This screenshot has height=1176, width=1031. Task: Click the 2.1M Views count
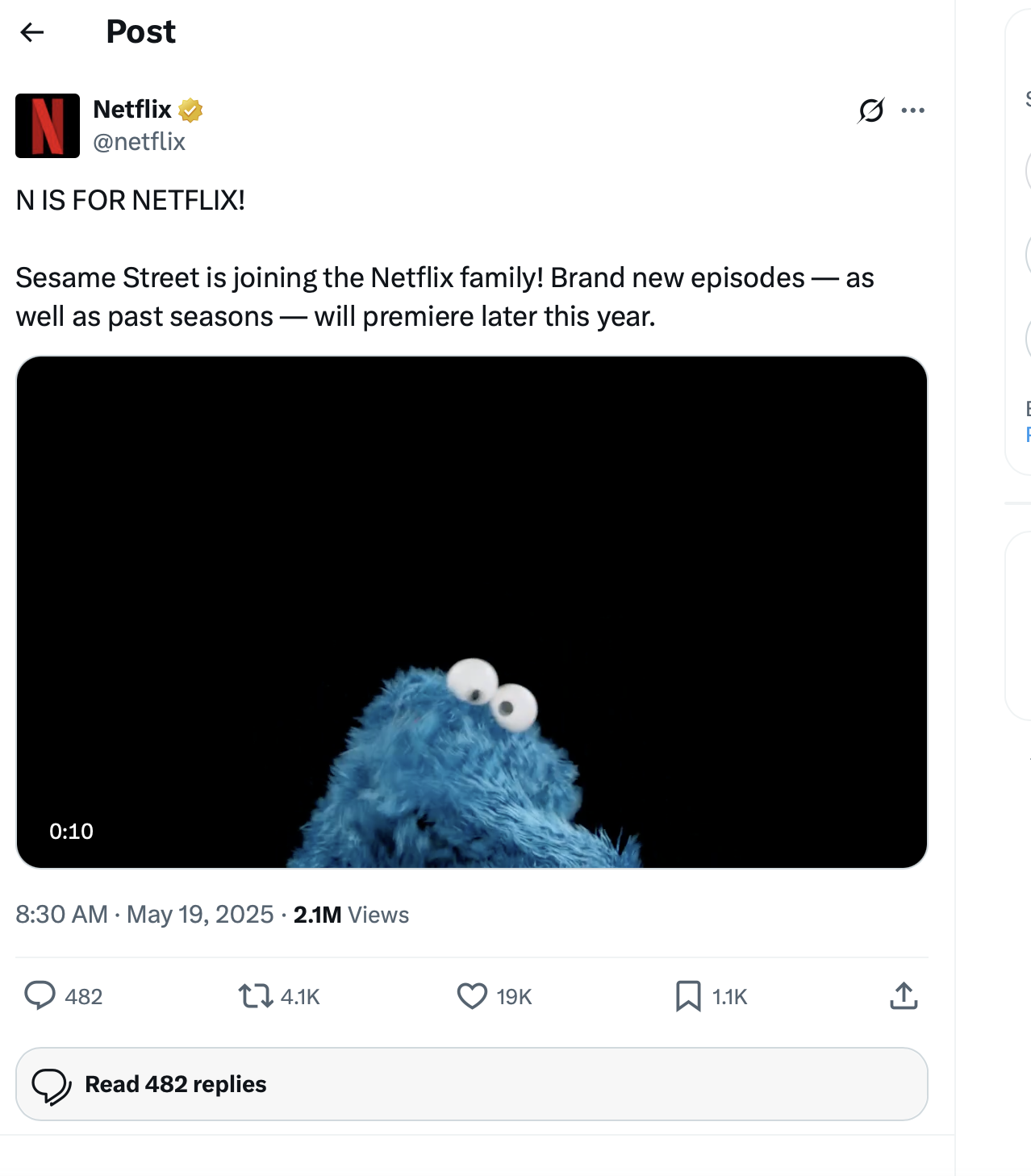click(351, 915)
